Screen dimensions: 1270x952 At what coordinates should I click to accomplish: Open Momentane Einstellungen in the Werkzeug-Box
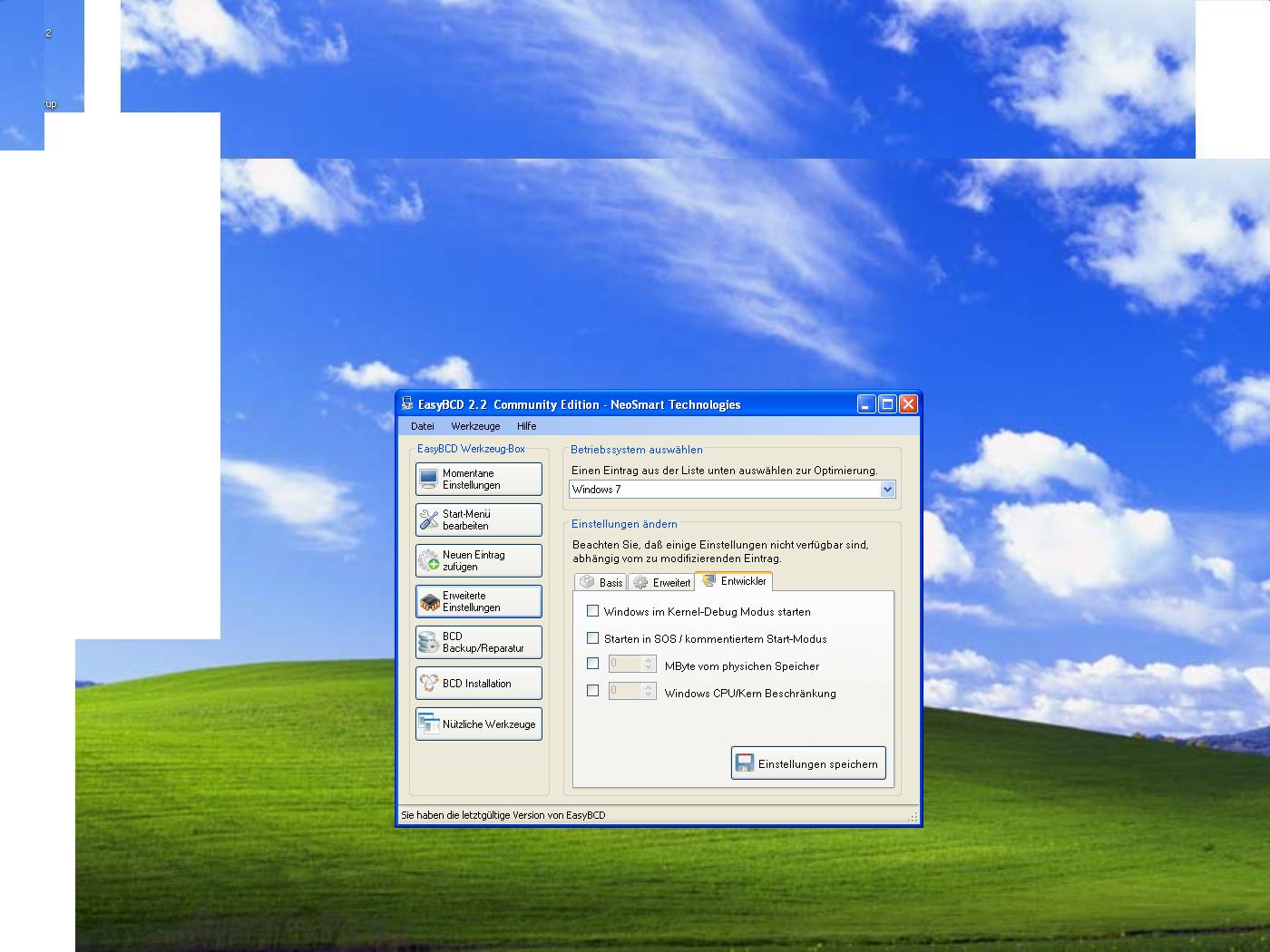479,479
